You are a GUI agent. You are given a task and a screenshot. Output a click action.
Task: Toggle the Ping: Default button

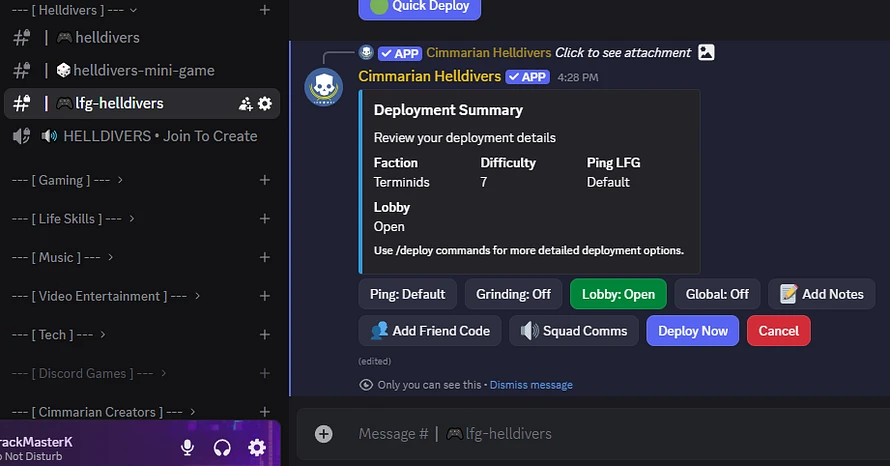pyautogui.click(x=408, y=294)
